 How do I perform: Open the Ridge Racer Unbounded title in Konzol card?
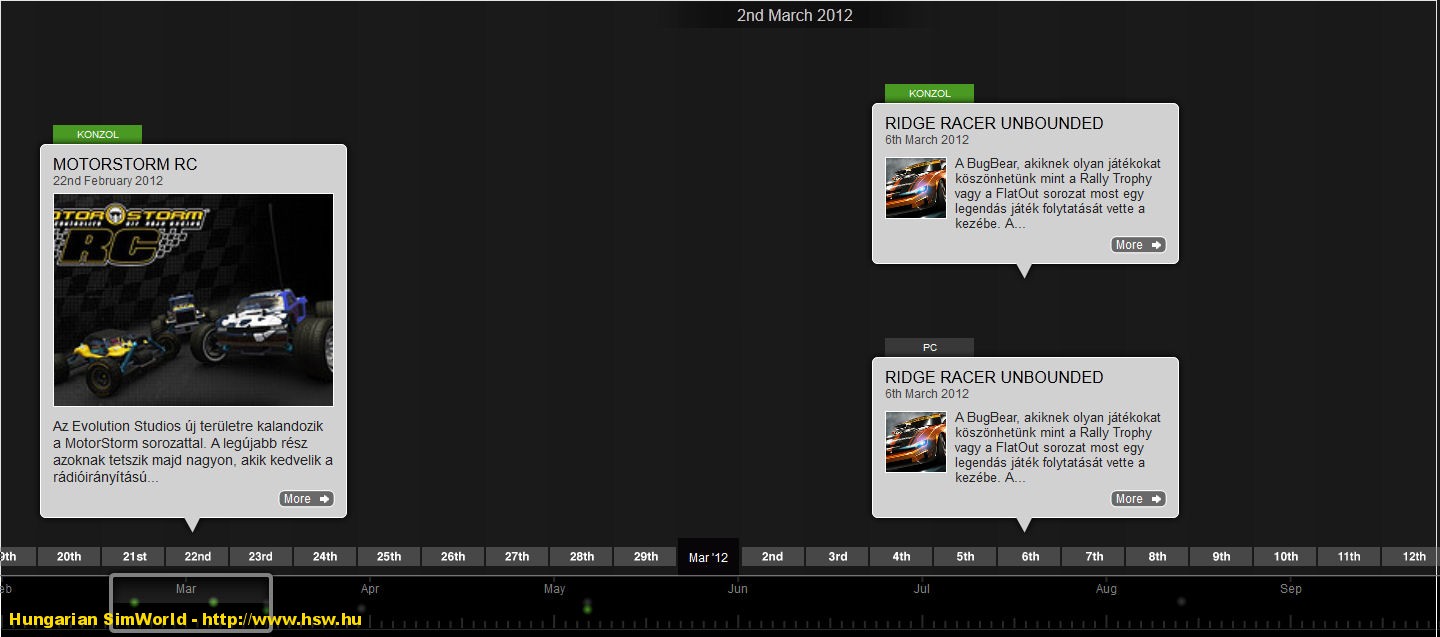(994, 123)
